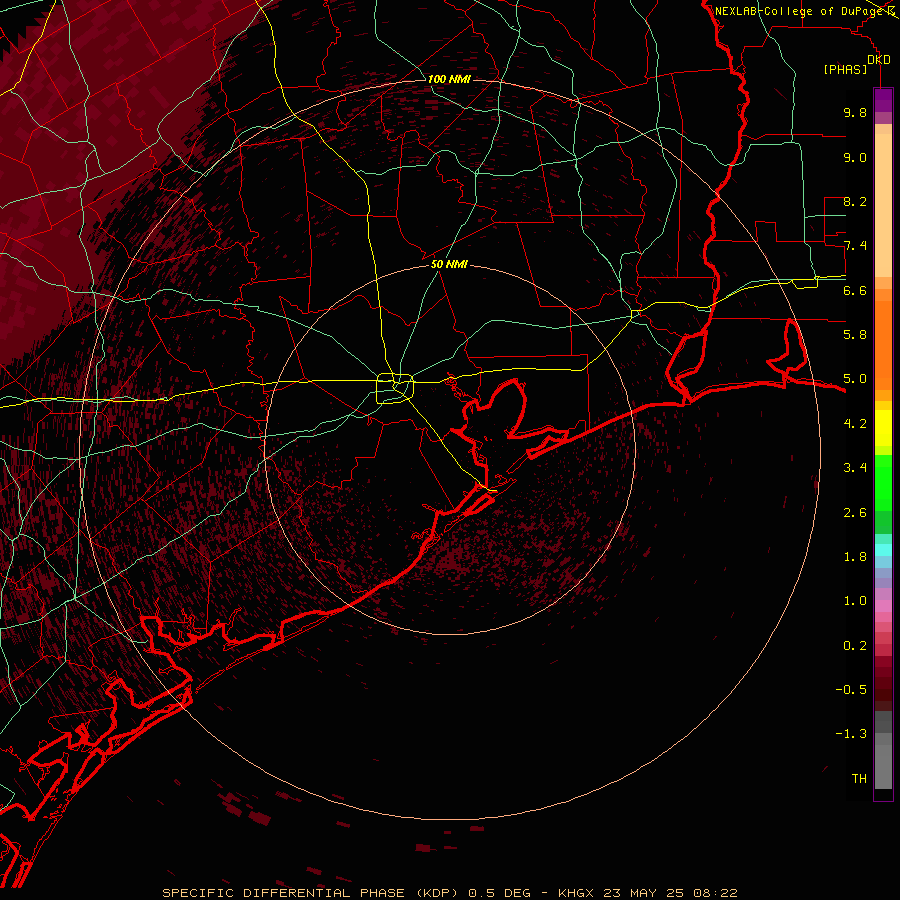The width and height of the screenshot is (900, 900).
Task: Click the 4.2 scale value
Action: pyautogui.click(x=855, y=424)
